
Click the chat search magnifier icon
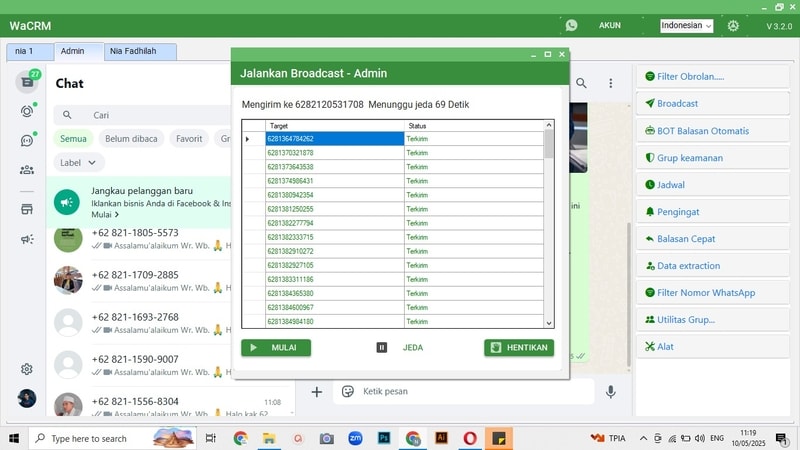tap(581, 83)
